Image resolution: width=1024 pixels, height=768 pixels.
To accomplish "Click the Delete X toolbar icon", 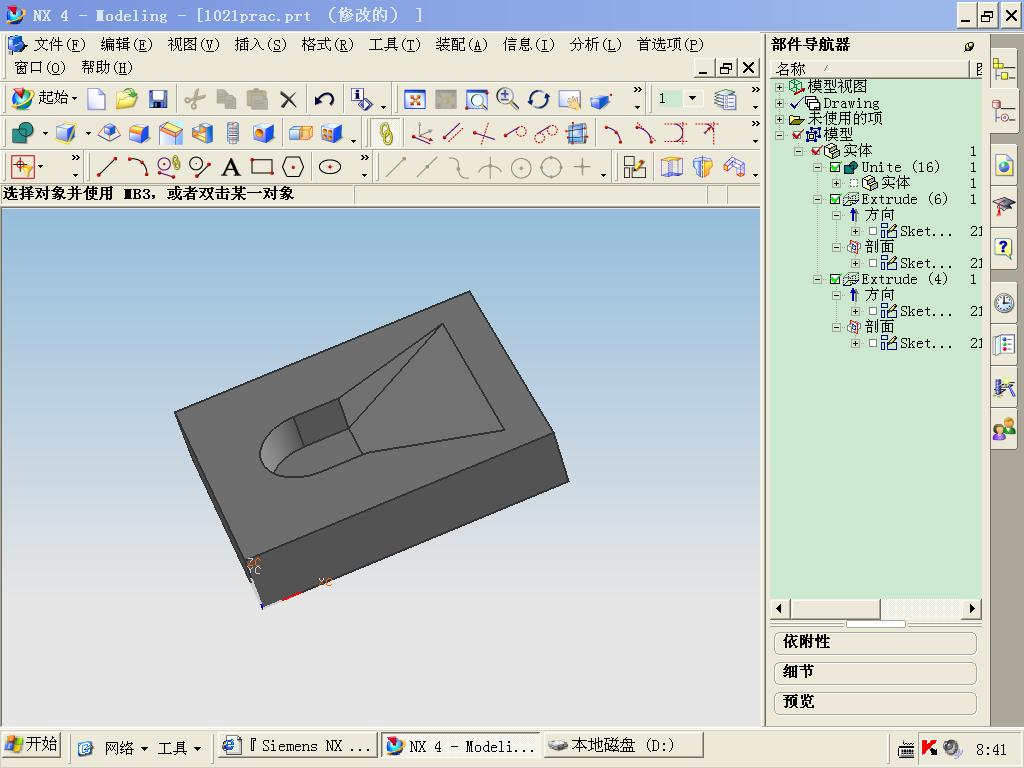I will 288,99.
